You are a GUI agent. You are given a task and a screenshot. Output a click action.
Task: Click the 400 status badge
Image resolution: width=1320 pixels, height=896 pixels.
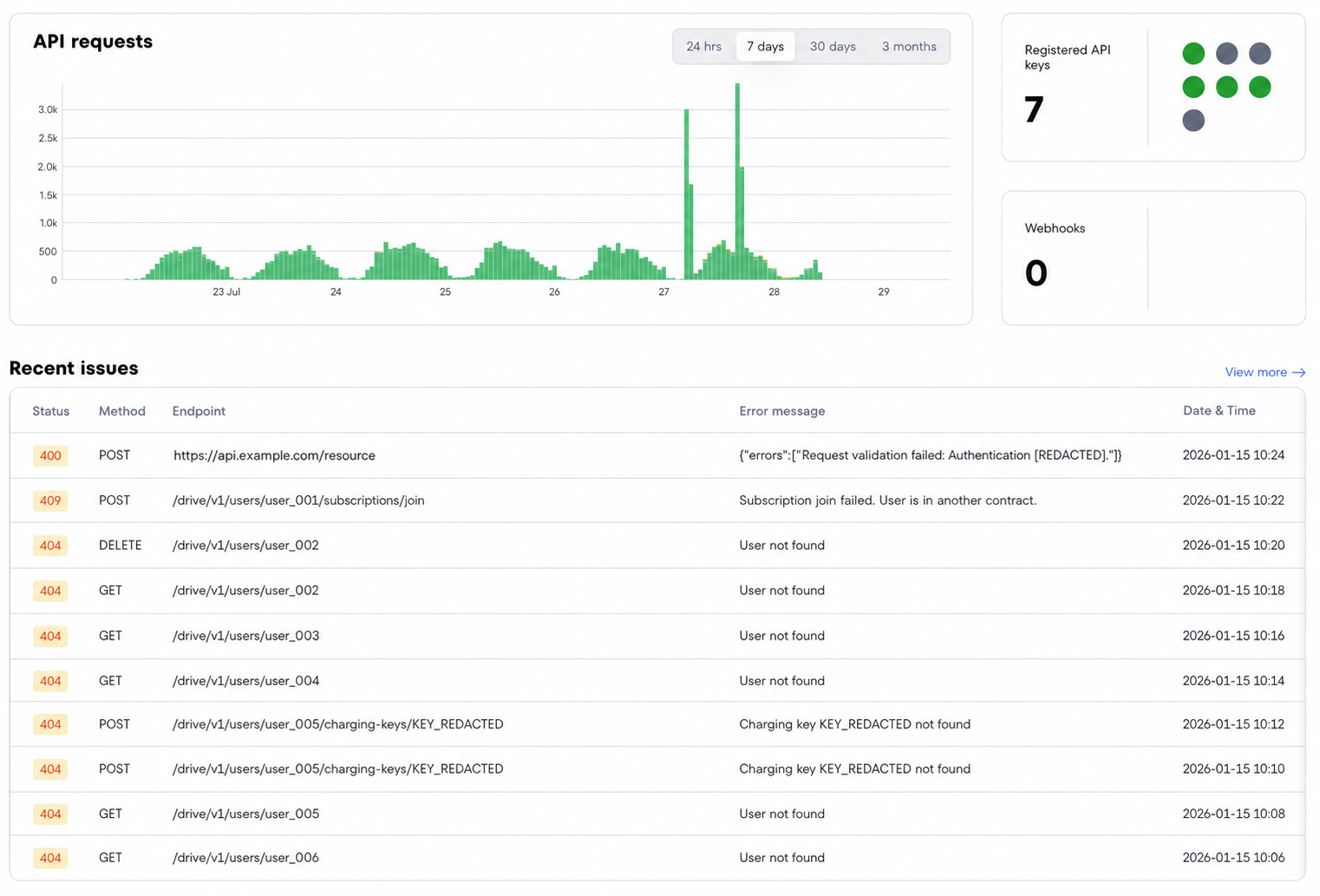tap(50, 455)
